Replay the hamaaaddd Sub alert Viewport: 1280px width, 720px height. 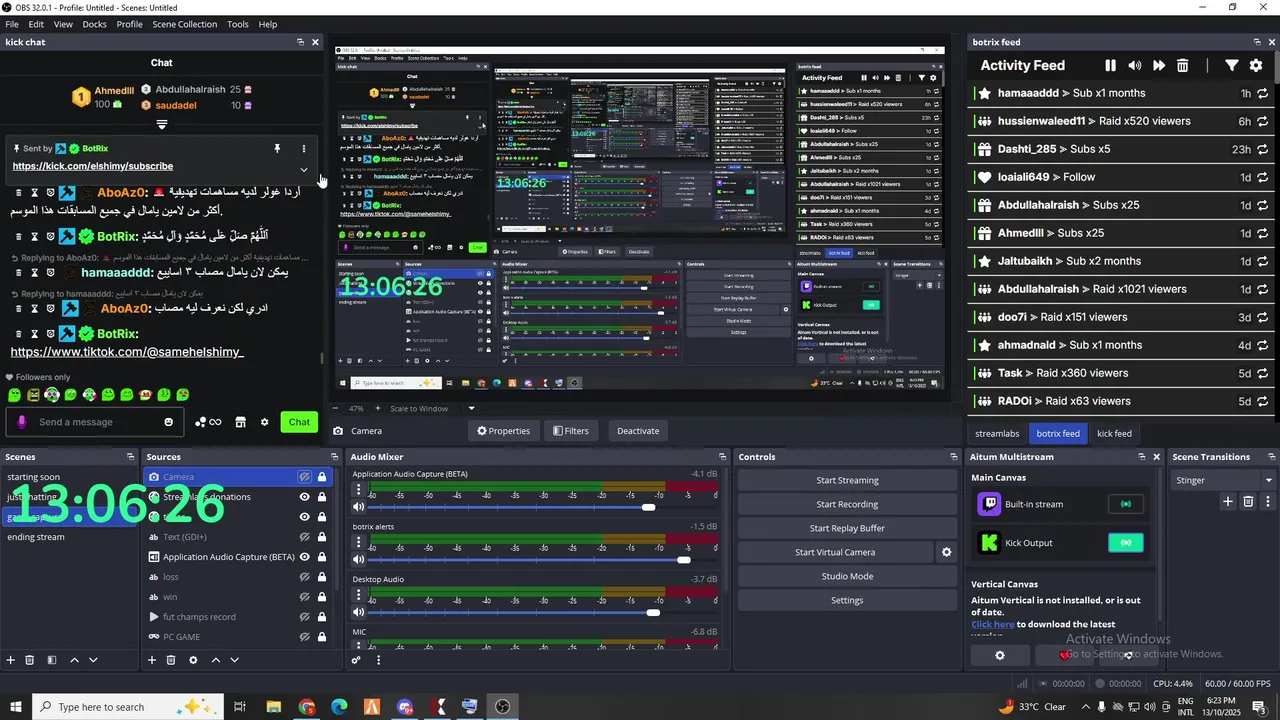point(1263,93)
